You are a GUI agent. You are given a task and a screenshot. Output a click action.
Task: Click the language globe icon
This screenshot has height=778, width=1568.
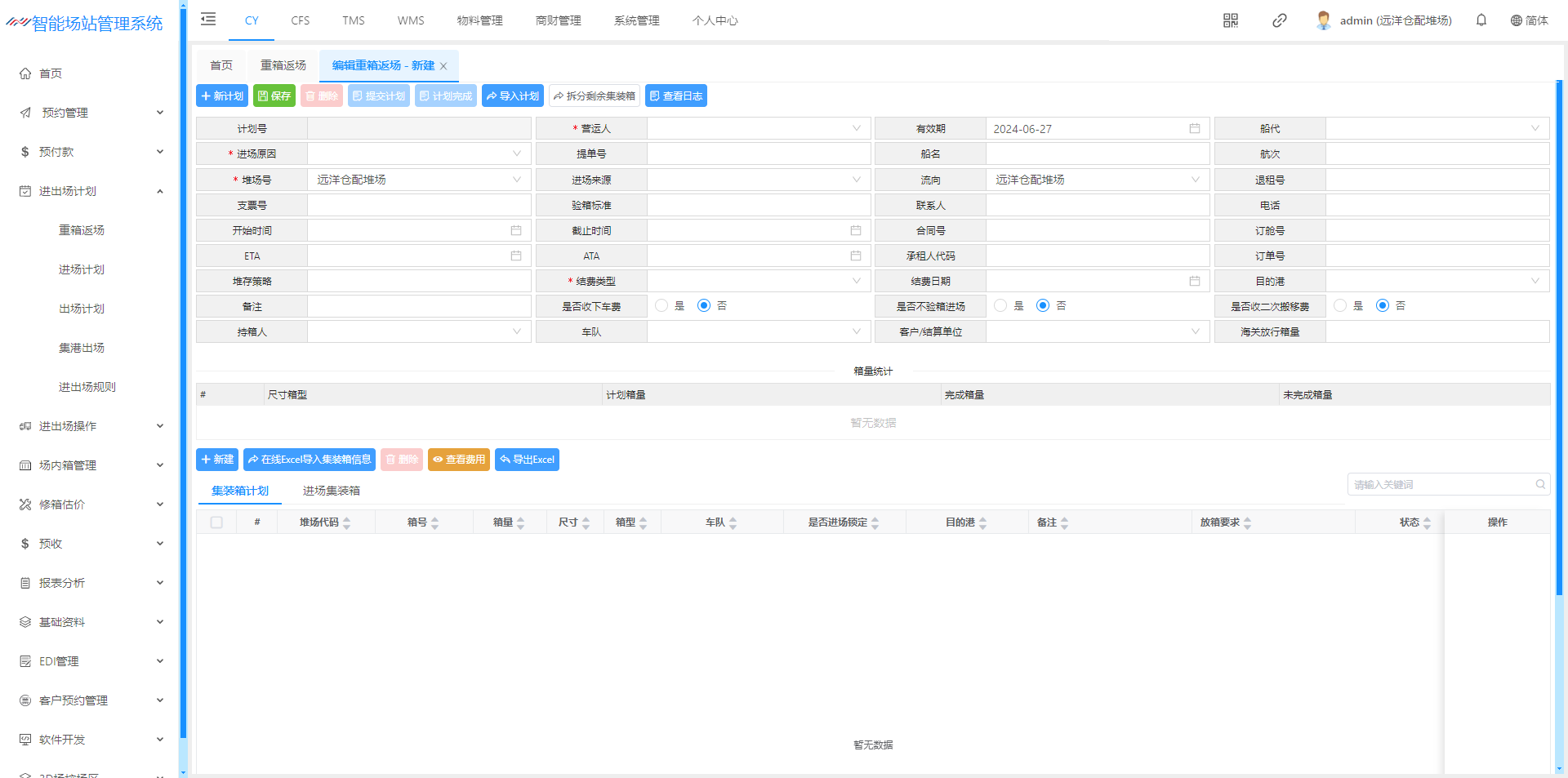(x=1516, y=20)
